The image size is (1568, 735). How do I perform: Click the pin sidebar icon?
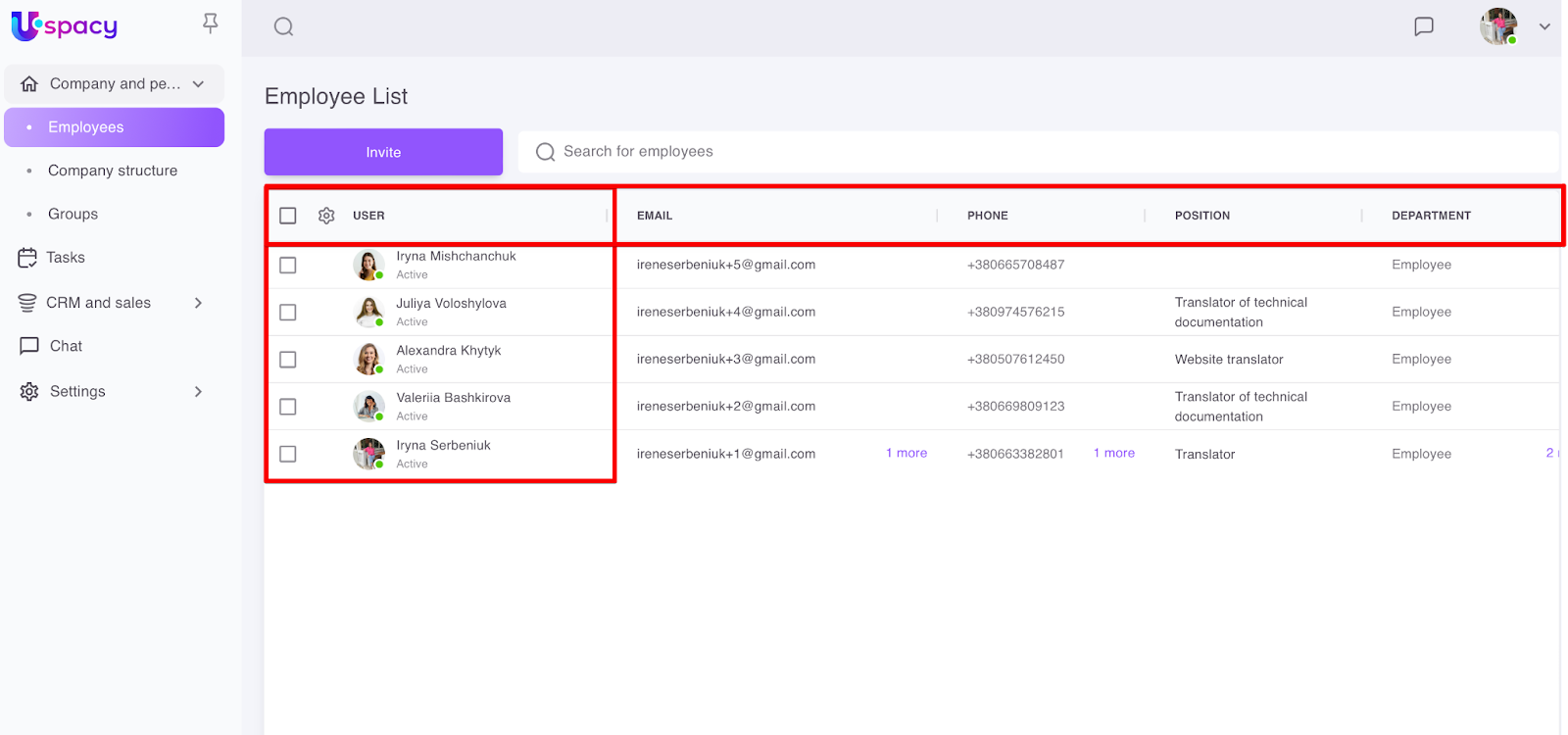click(210, 24)
